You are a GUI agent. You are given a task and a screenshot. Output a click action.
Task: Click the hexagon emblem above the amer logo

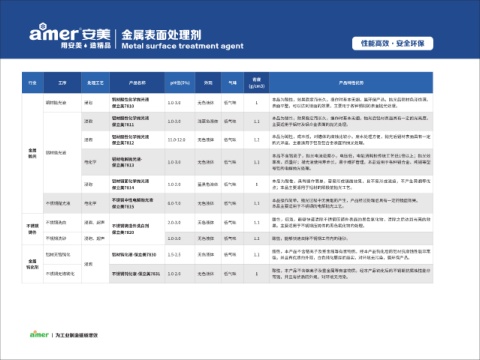point(42,26)
